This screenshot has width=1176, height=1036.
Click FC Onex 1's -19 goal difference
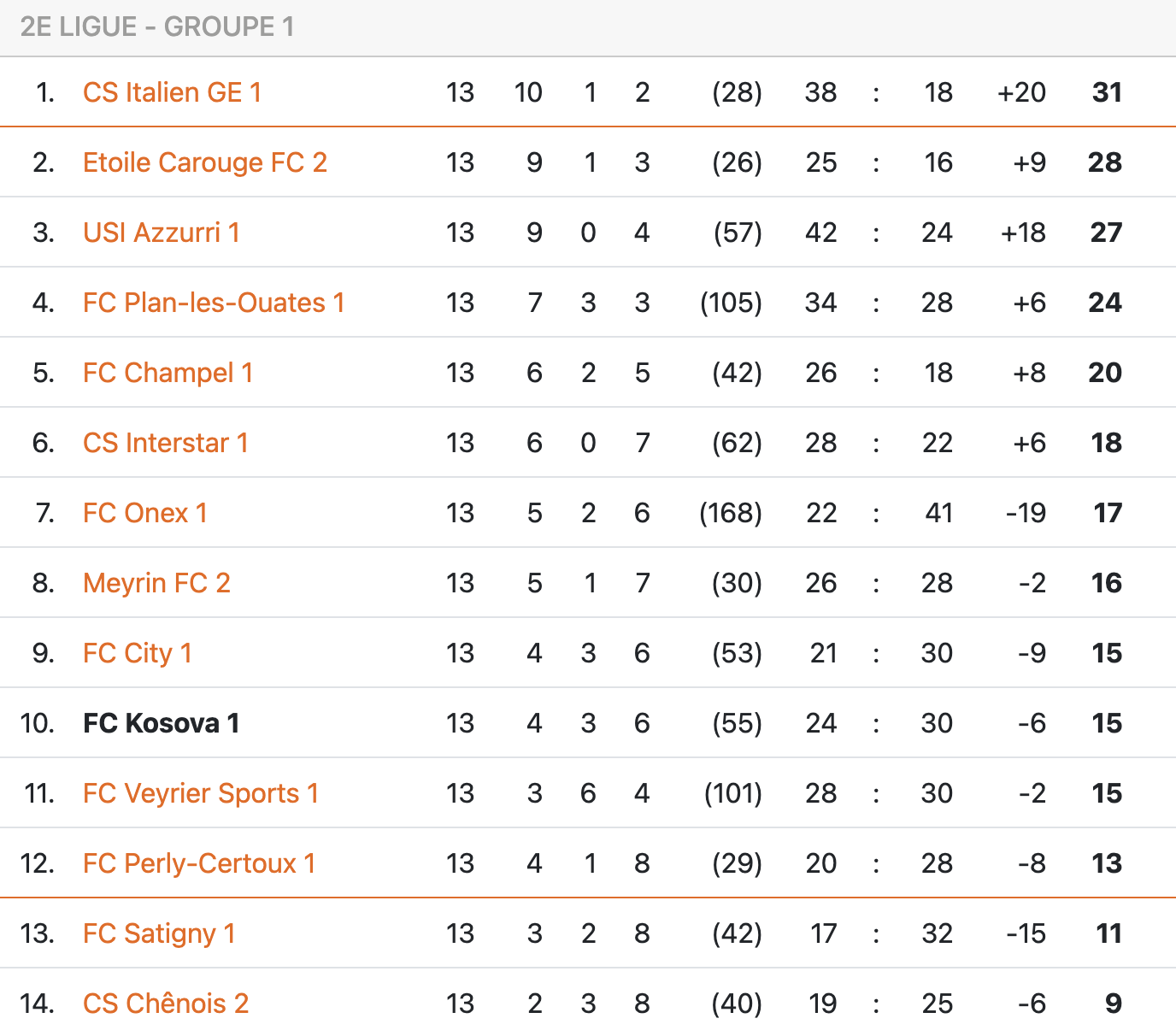tap(1026, 513)
